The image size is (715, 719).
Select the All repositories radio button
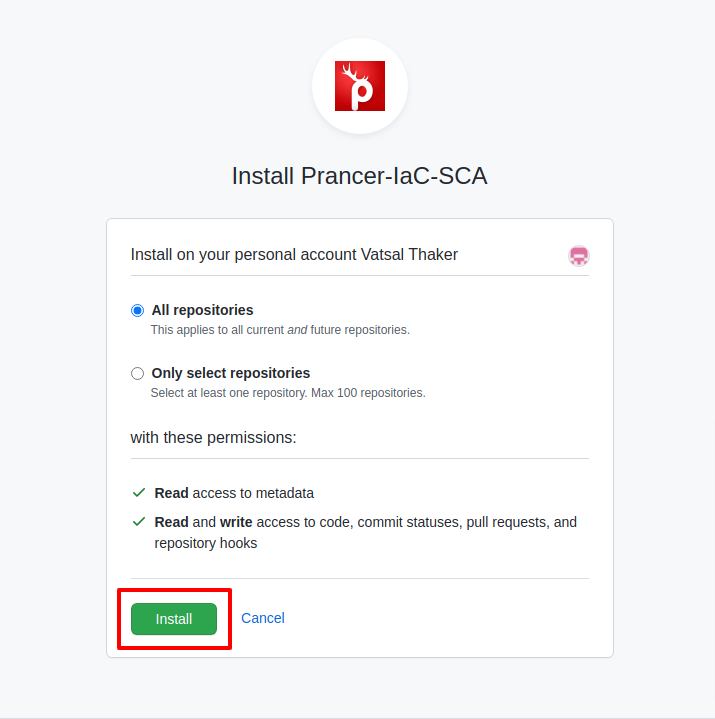click(x=138, y=310)
